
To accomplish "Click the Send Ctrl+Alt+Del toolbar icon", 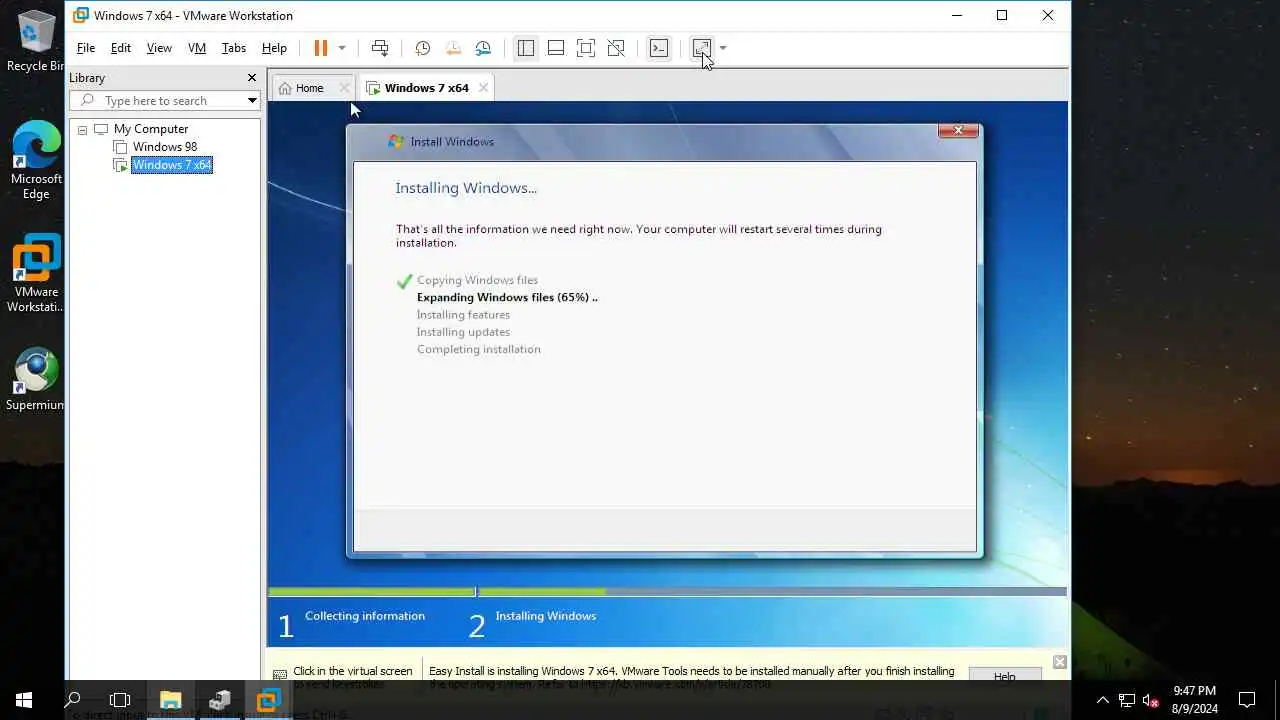I will tap(380, 48).
